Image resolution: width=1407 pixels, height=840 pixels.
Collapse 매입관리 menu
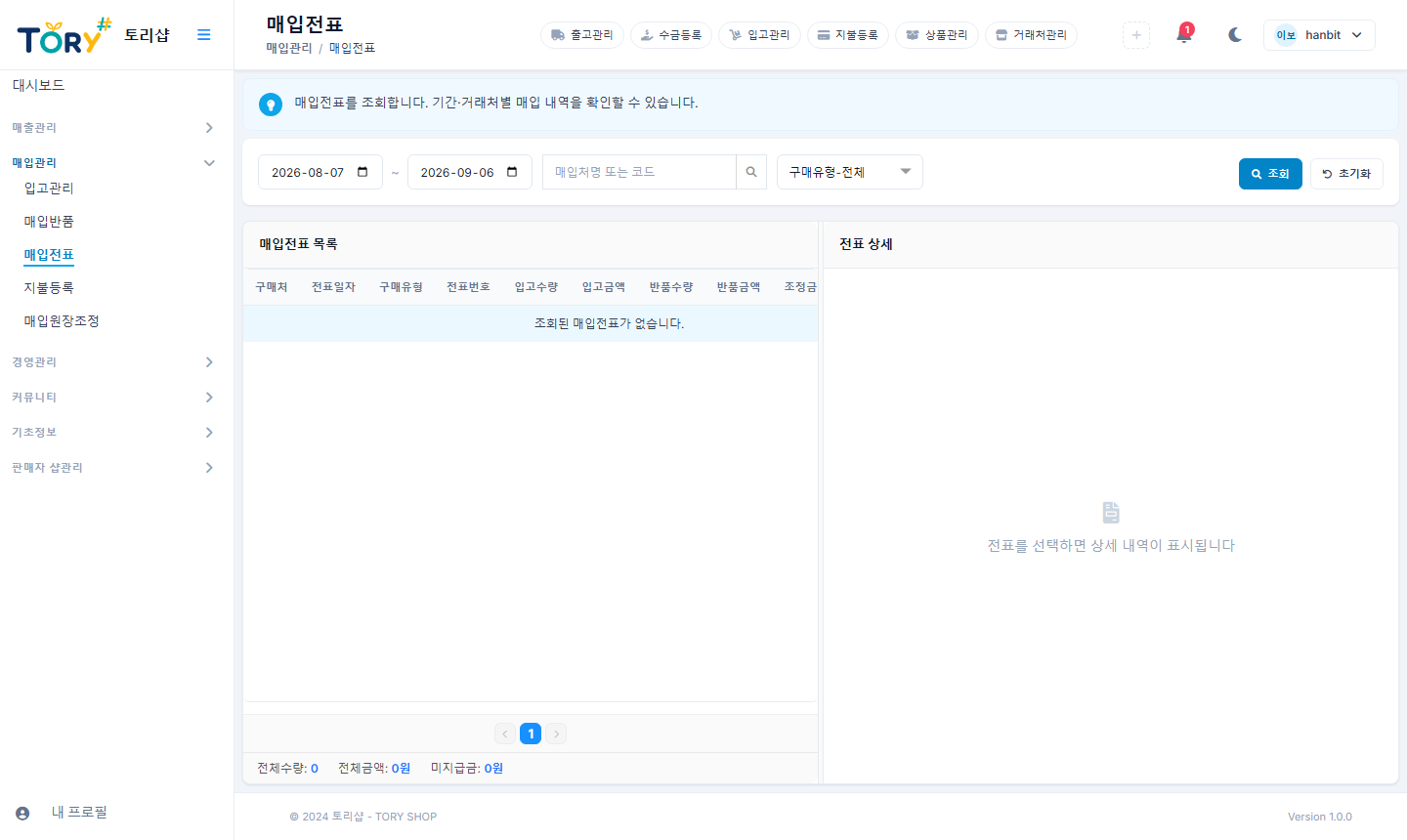113,163
